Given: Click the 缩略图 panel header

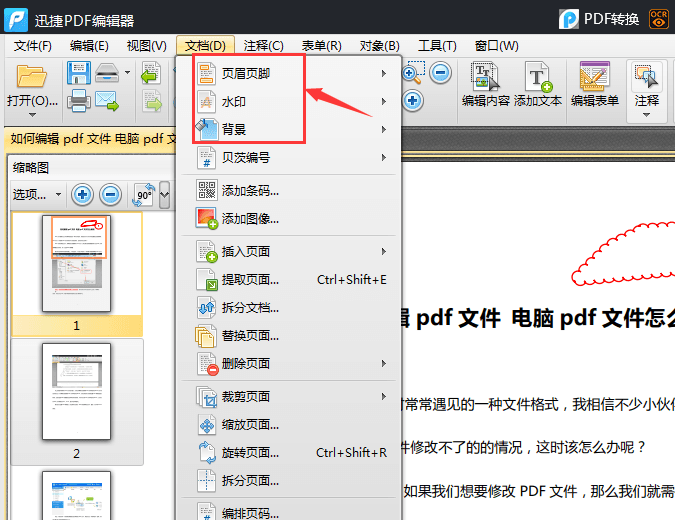Looking at the screenshot, I should click(x=31, y=167).
